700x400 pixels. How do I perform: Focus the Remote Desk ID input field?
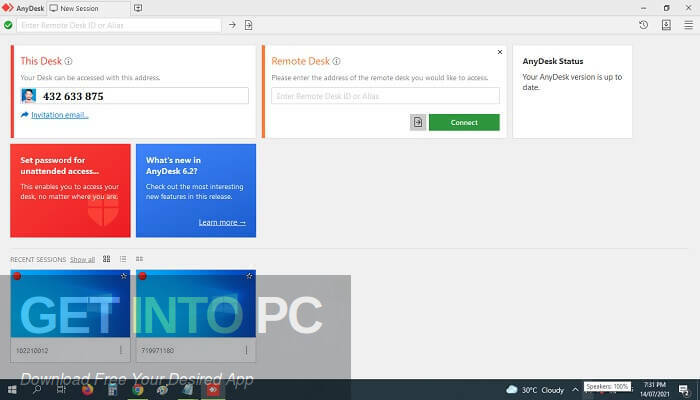385,96
